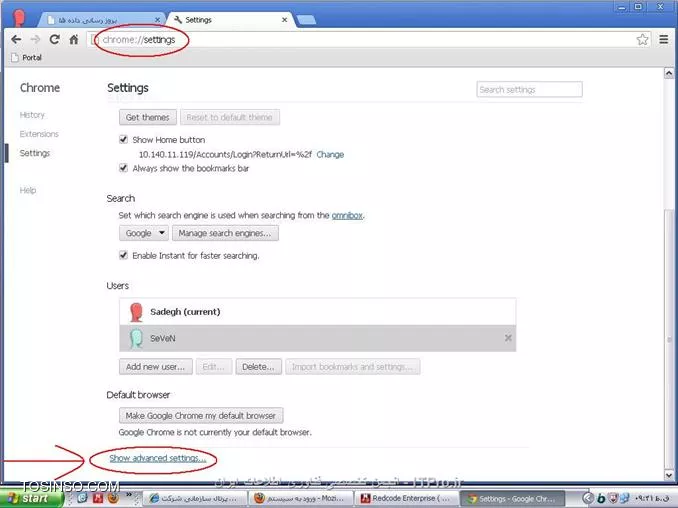Click SeVeN's teal avatar icon
The height and width of the screenshot is (508, 678).
pyautogui.click(x=136, y=339)
